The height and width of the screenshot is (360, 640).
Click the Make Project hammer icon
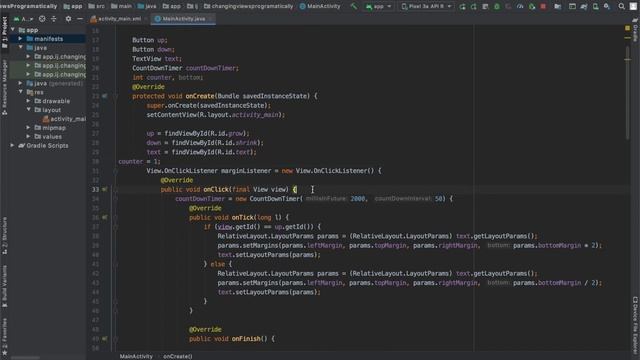pos(353,7)
